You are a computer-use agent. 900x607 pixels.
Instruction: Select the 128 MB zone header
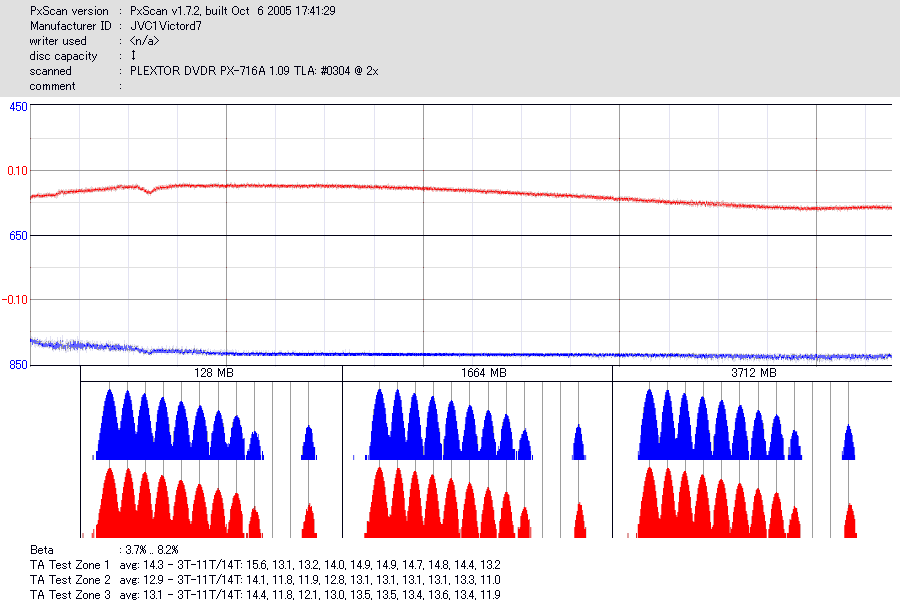(x=214, y=373)
